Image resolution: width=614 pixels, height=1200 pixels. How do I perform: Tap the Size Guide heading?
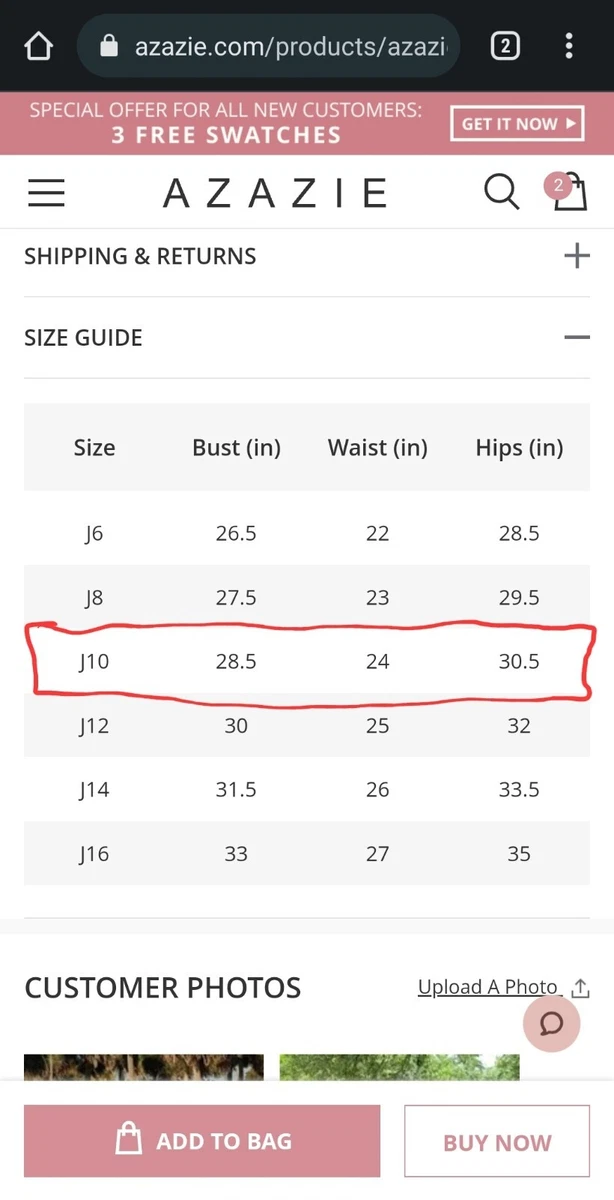83,338
